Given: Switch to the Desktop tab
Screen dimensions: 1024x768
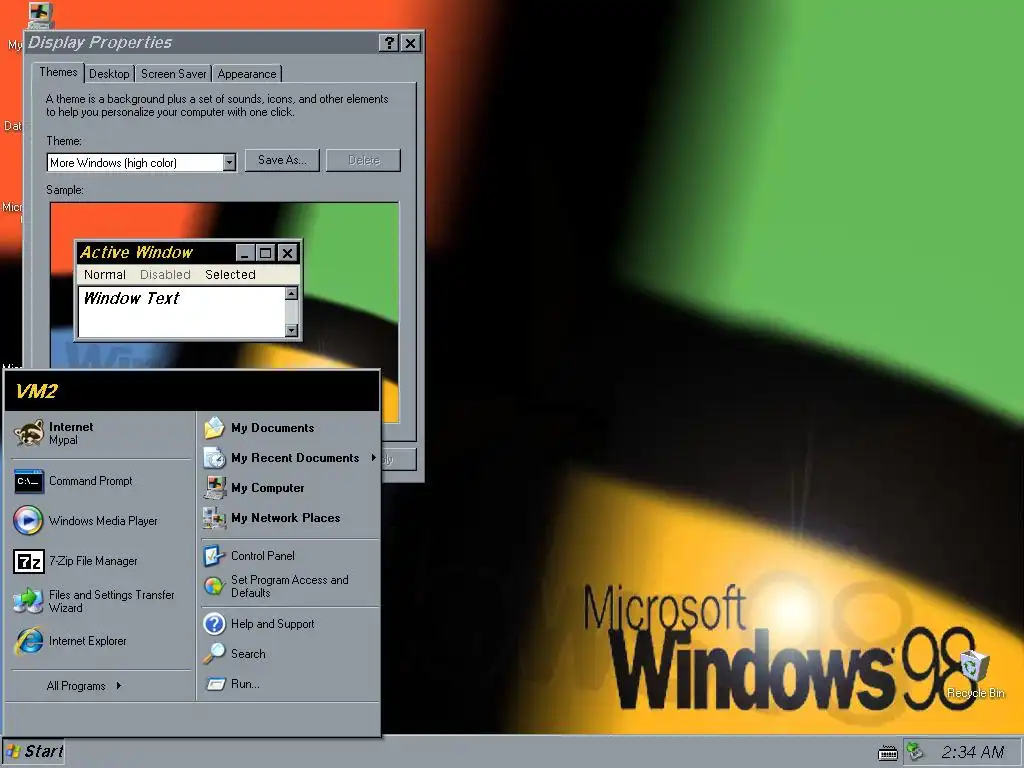Looking at the screenshot, I should pos(109,74).
